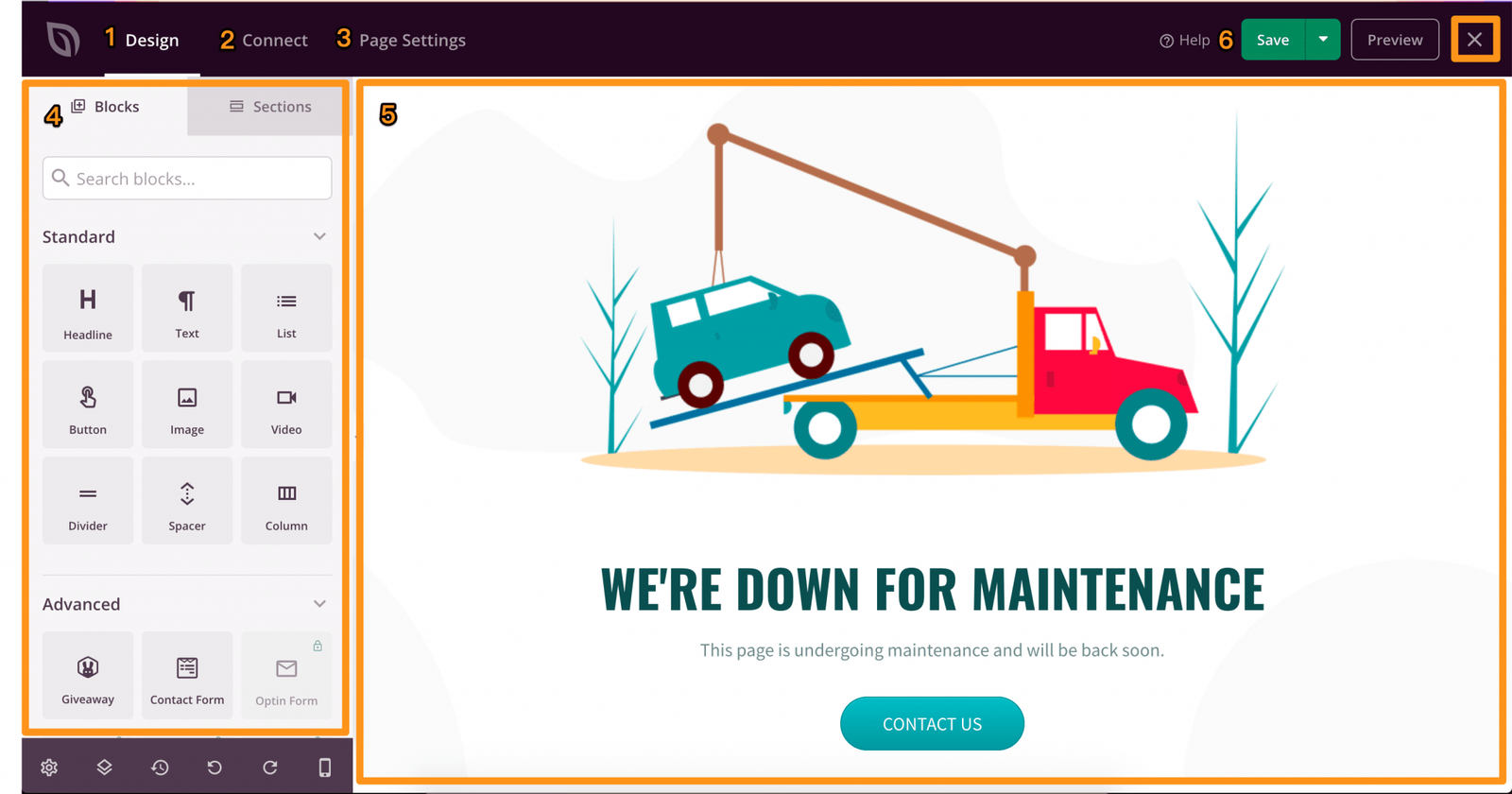Add a Headline block
The image size is (1512, 794).
click(x=88, y=309)
